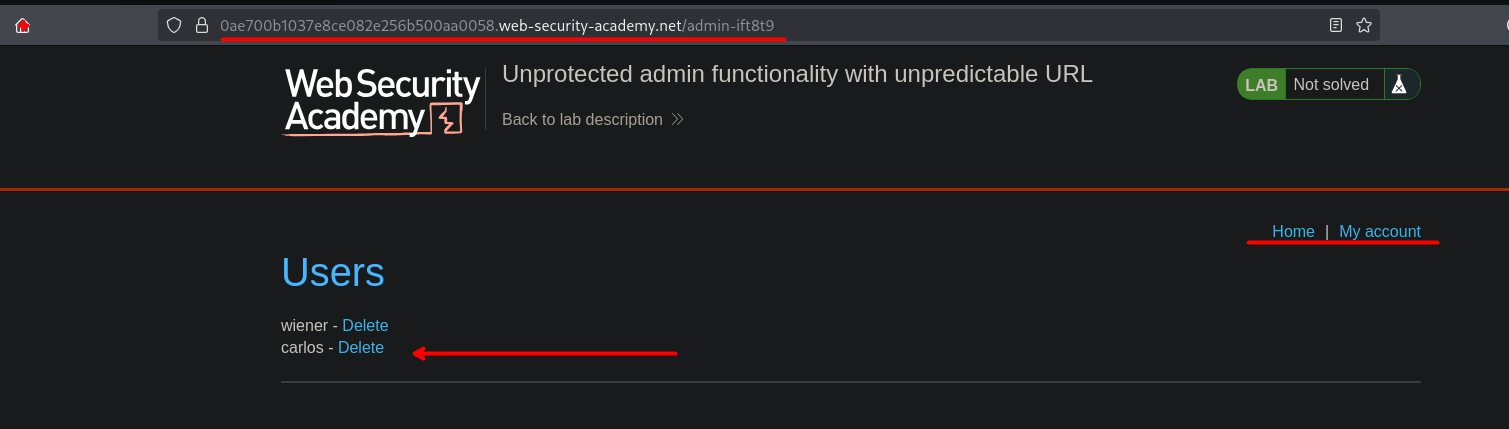Image resolution: width=1509 pixels, height=429 pixels.
Task: Delete the carlos user
Action: [361, 348]
